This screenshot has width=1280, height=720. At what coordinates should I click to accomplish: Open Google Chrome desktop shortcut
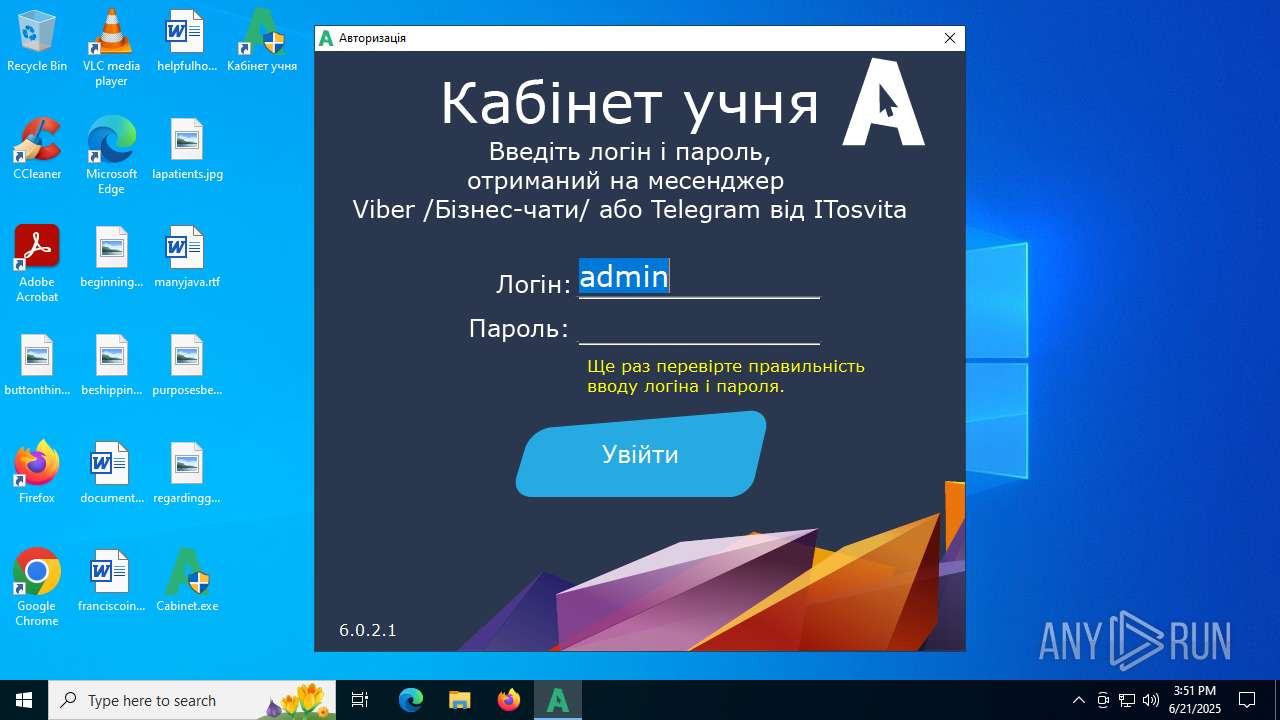tap(37, 588)
